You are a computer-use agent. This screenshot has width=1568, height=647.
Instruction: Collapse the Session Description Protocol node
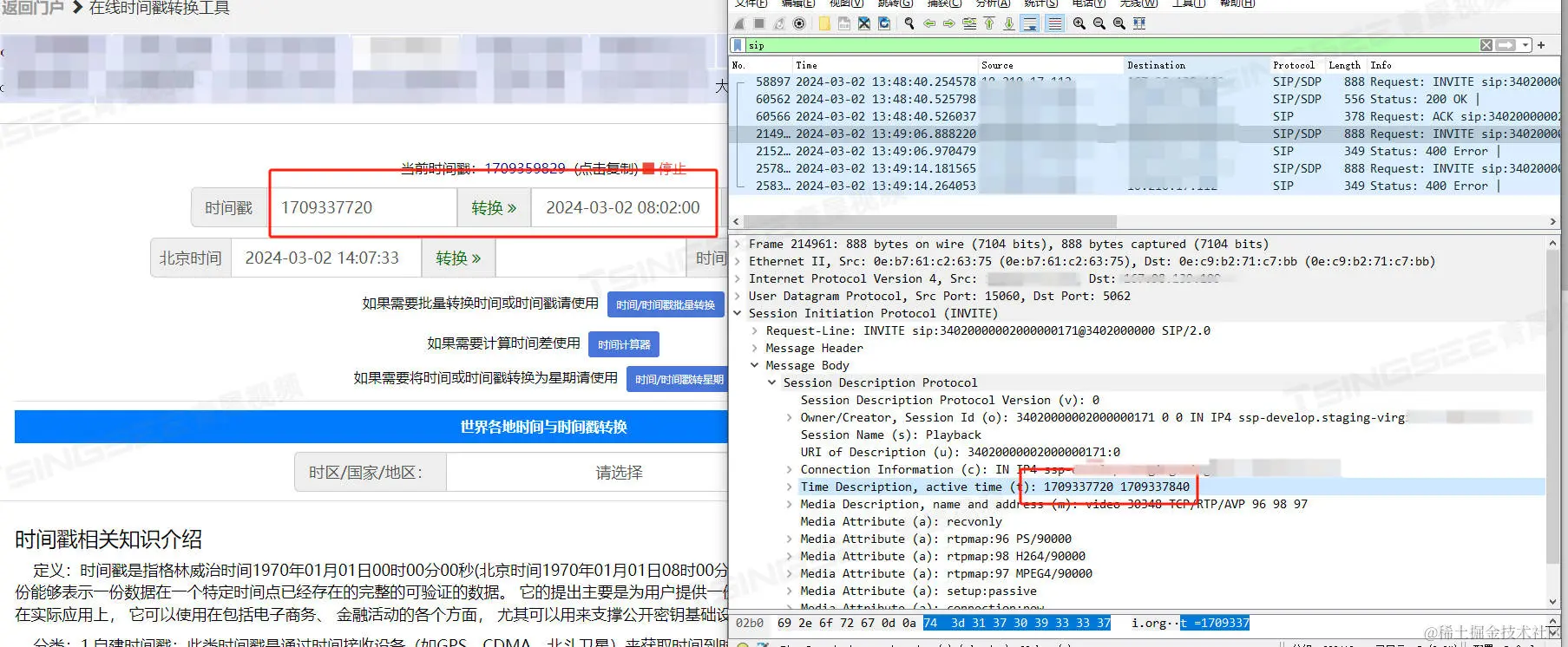coord(772,383)
